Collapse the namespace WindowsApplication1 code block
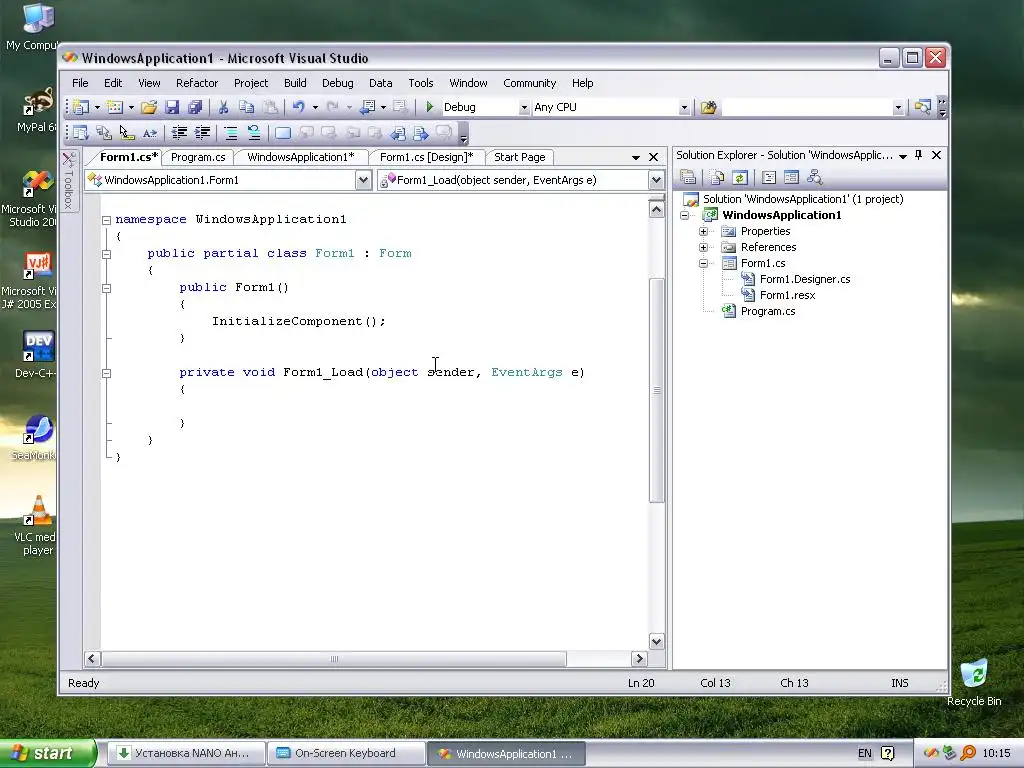This screenshot has width=1024, height=768. tap(106, 220)
